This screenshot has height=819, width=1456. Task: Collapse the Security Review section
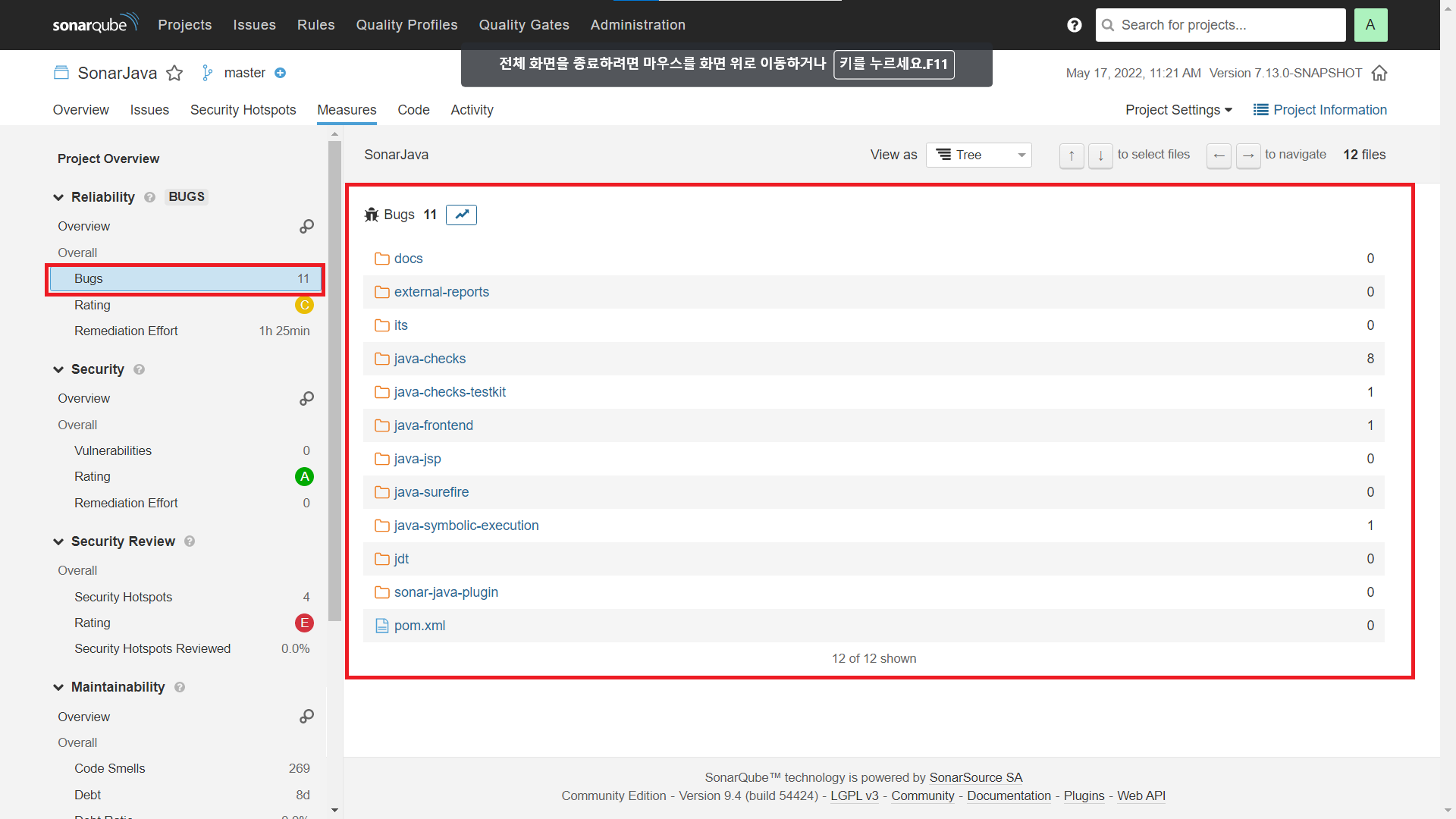[x=58, y=541]
